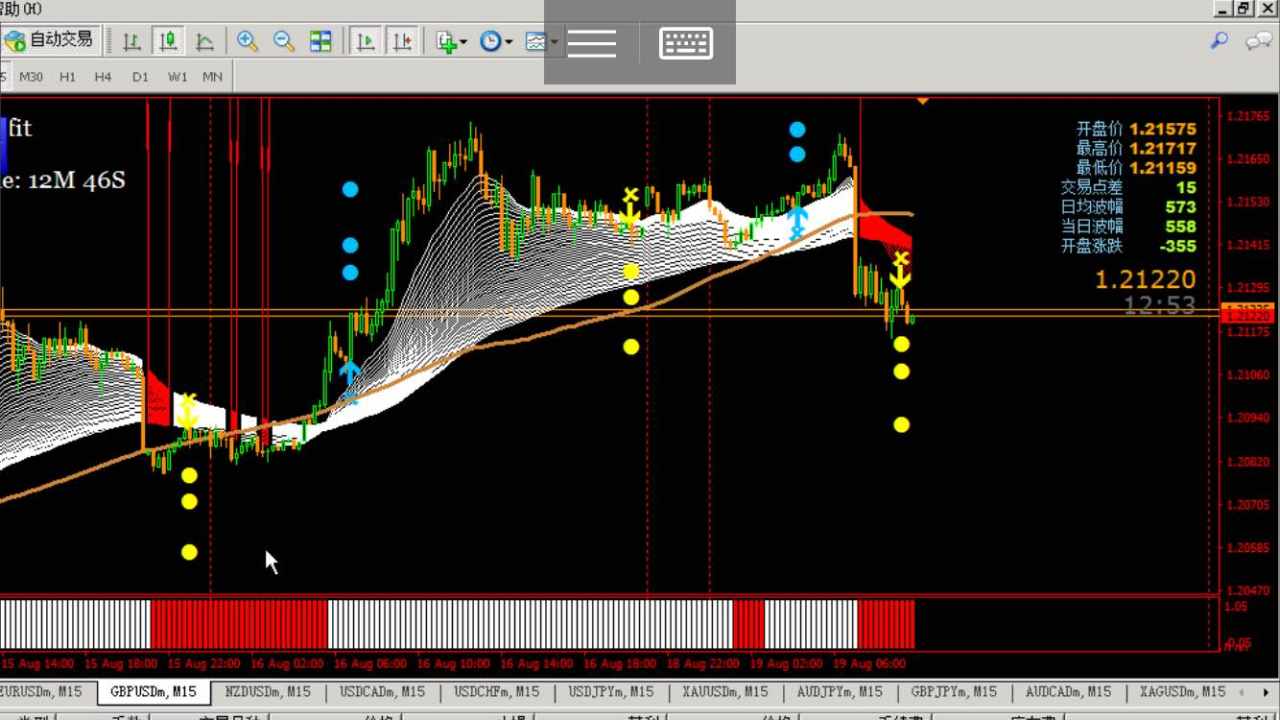Select the H4 timeframe

tap(103, 76)
